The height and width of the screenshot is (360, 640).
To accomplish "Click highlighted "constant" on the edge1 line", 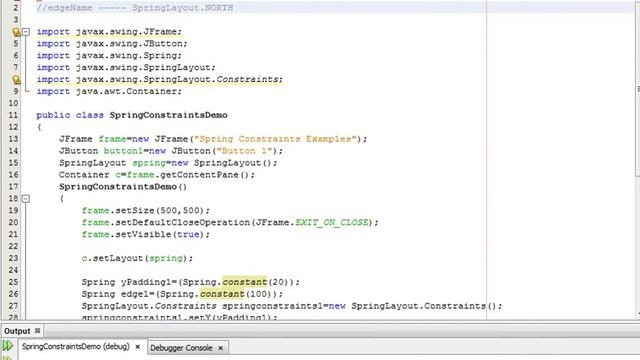I will coord(222,294).
